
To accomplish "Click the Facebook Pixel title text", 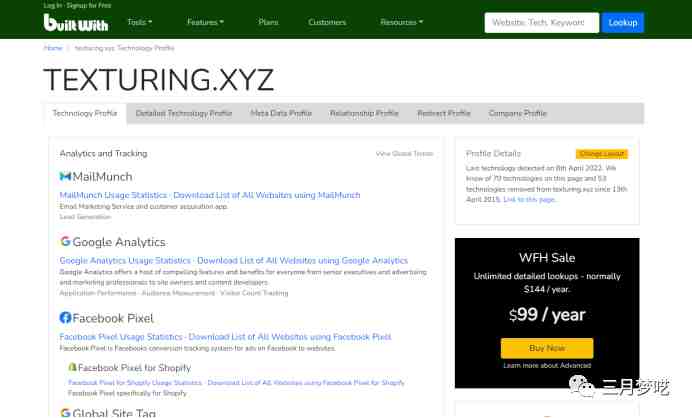I will pyautogui.click(x=113, y=318).
